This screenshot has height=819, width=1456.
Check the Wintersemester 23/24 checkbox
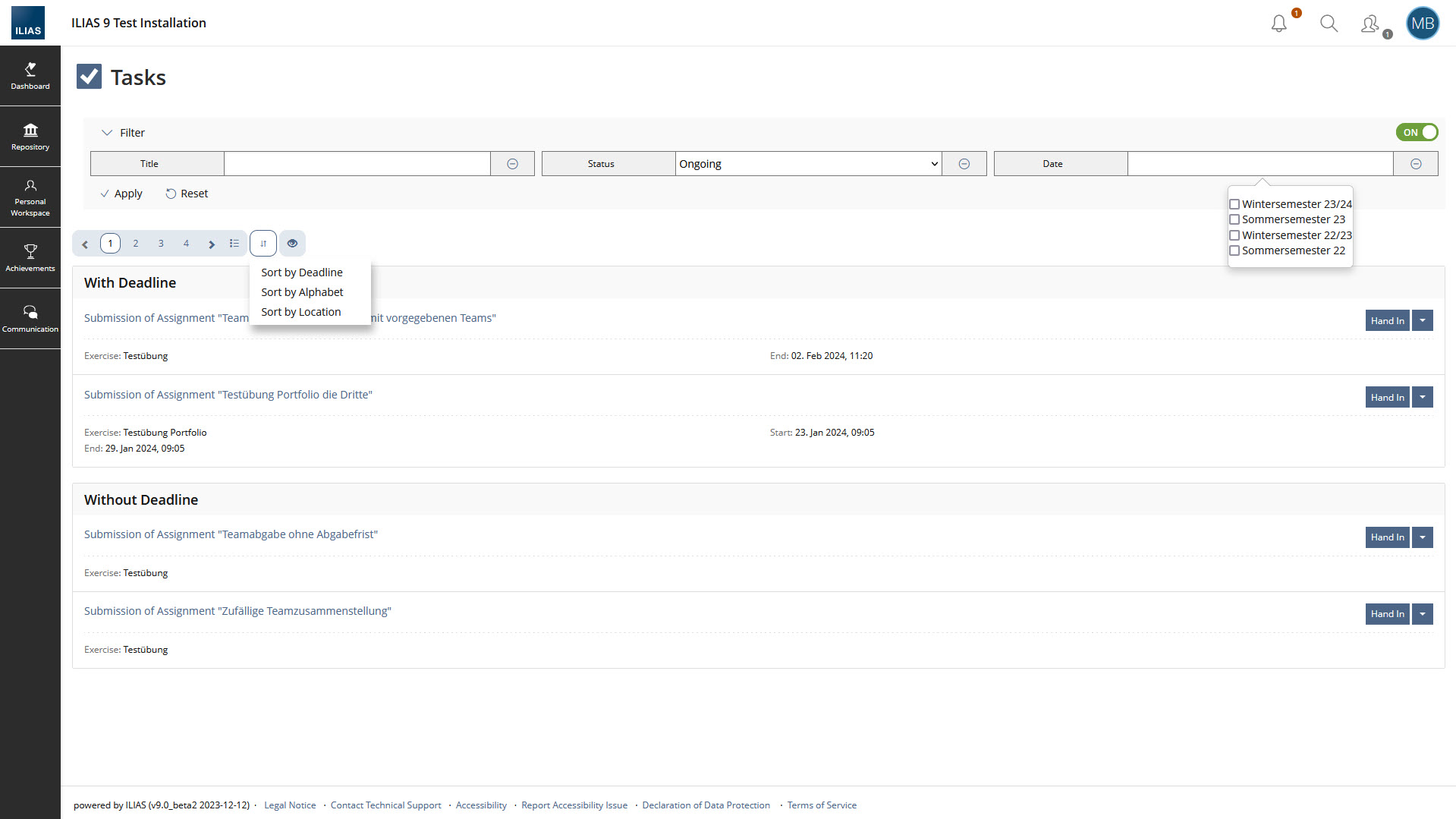pos(1234,204)
